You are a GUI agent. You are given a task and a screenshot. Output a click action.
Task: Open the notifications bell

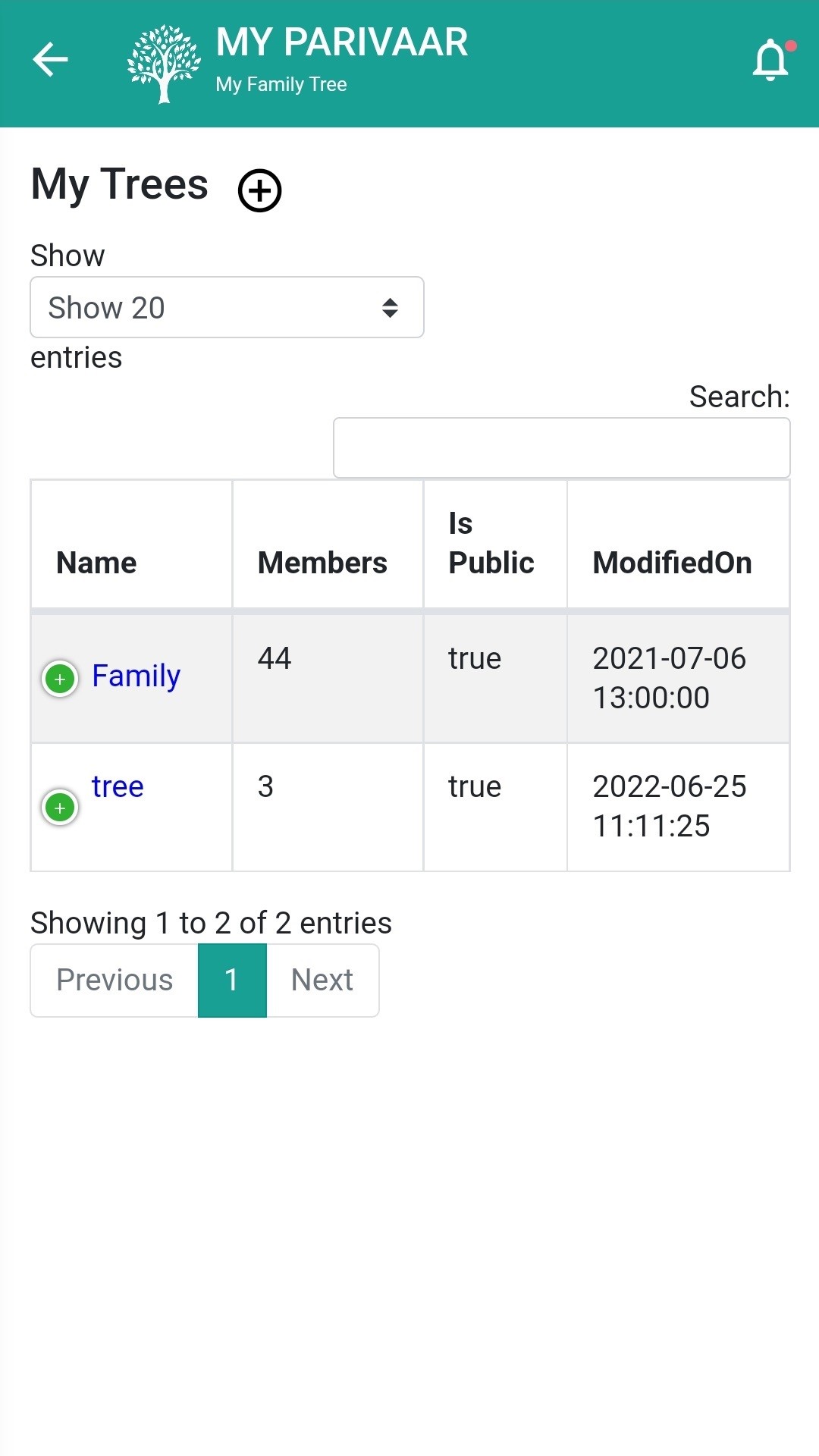(x=770, y=60)
